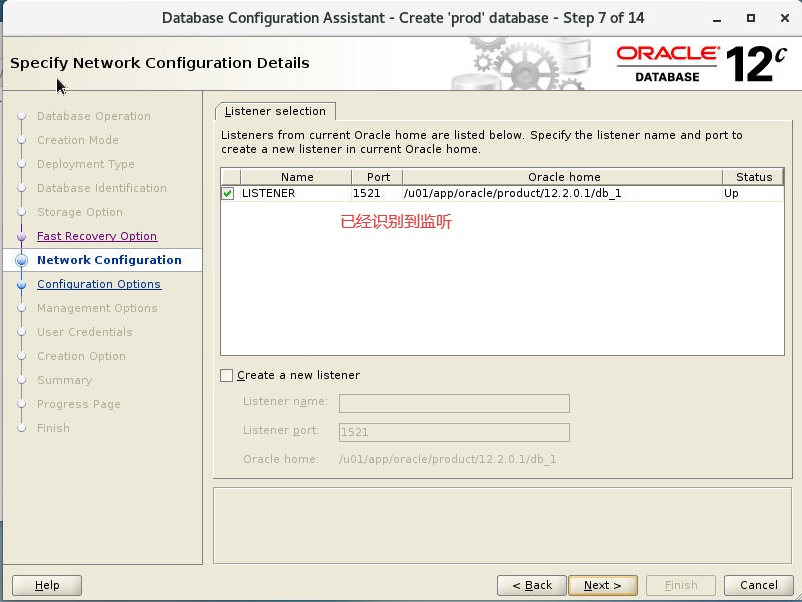Click the disabled Finish button

coord(681,585)
